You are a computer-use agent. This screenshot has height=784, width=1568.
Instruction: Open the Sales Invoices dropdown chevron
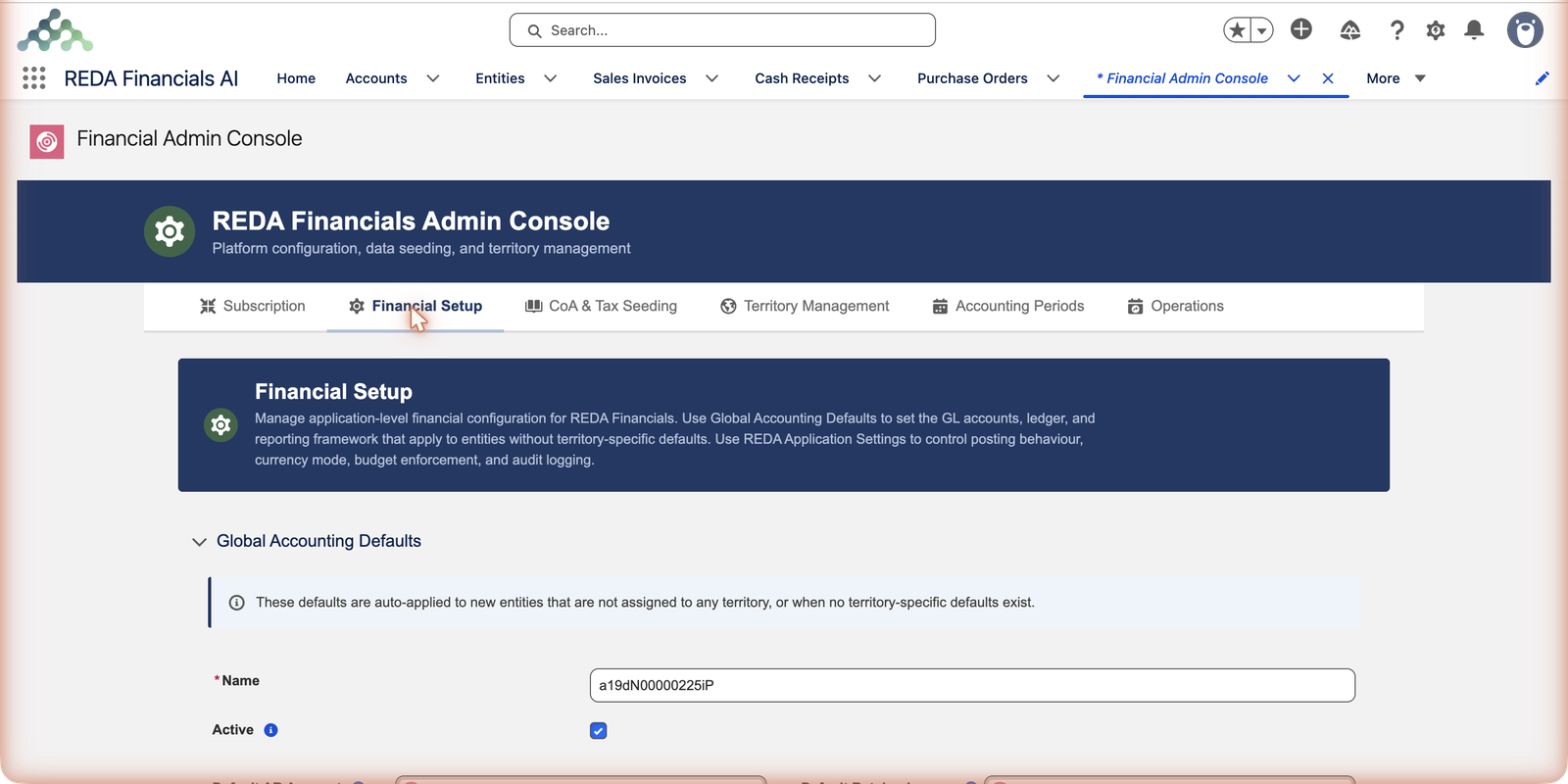coord(712,78)
